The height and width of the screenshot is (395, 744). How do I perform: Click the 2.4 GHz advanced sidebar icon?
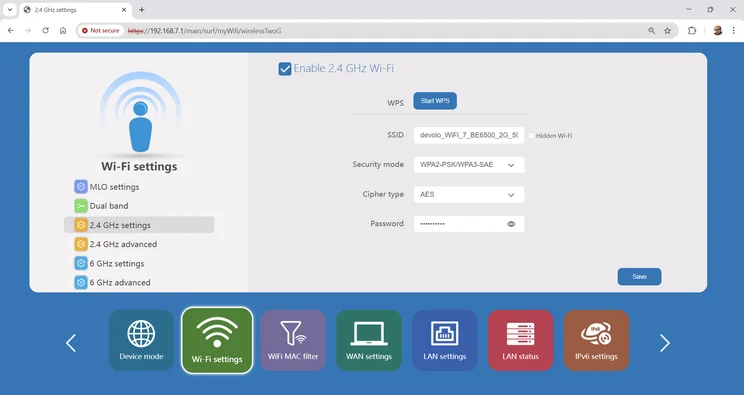point(81,244)
